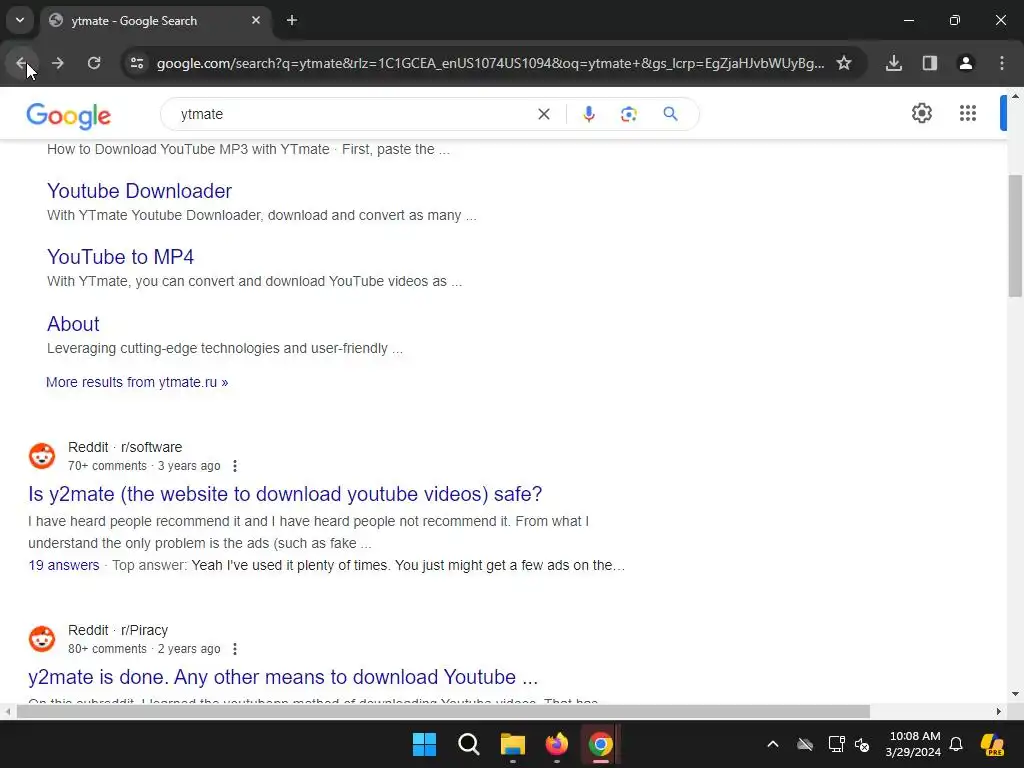The height and width of the screenshot is (768, 1024).
Task: Click 'How to Download YouTube MP3' snippet
Action: 248,149
